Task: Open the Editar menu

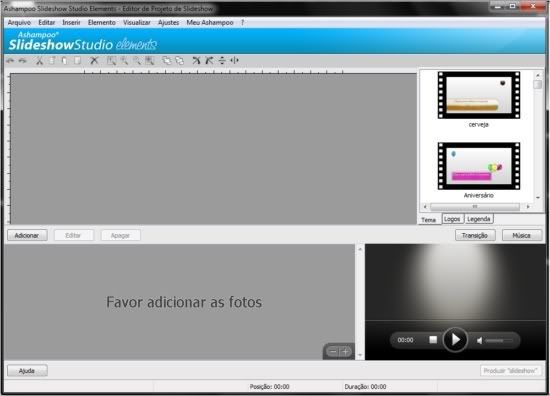Action: tap(47, 22)
